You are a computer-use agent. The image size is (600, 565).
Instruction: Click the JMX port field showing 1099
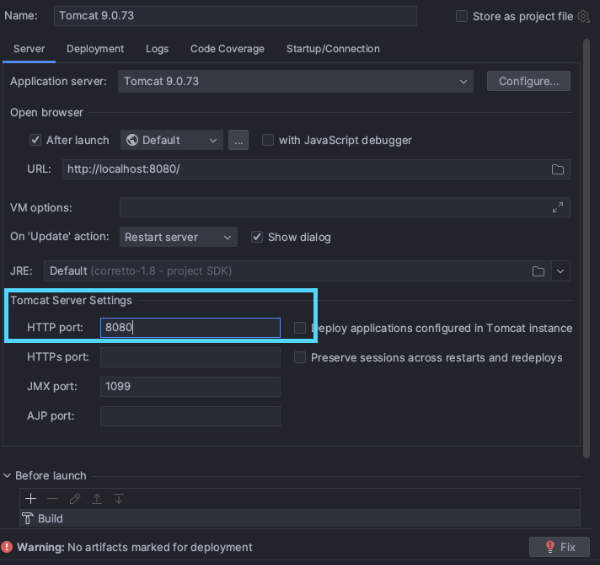pos(190,386)
